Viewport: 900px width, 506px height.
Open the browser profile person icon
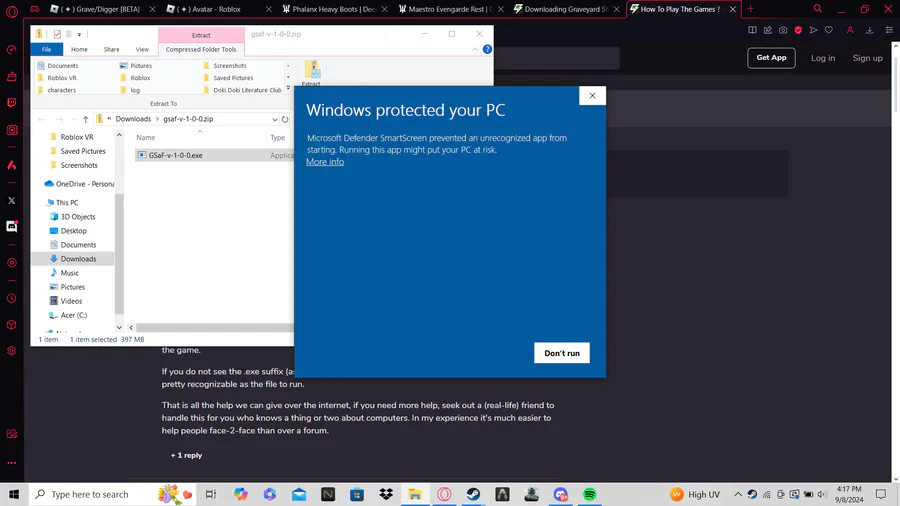point(850,30)
